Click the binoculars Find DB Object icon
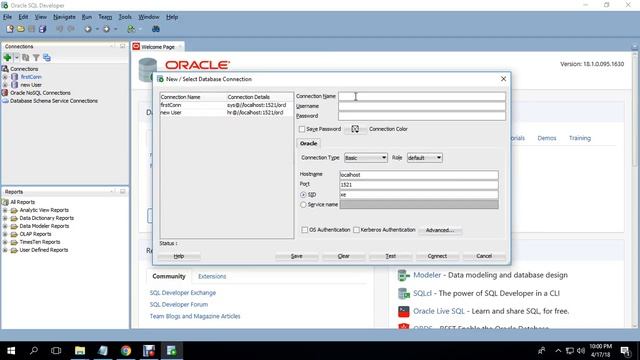640x360 pixels. pos(156,29)
